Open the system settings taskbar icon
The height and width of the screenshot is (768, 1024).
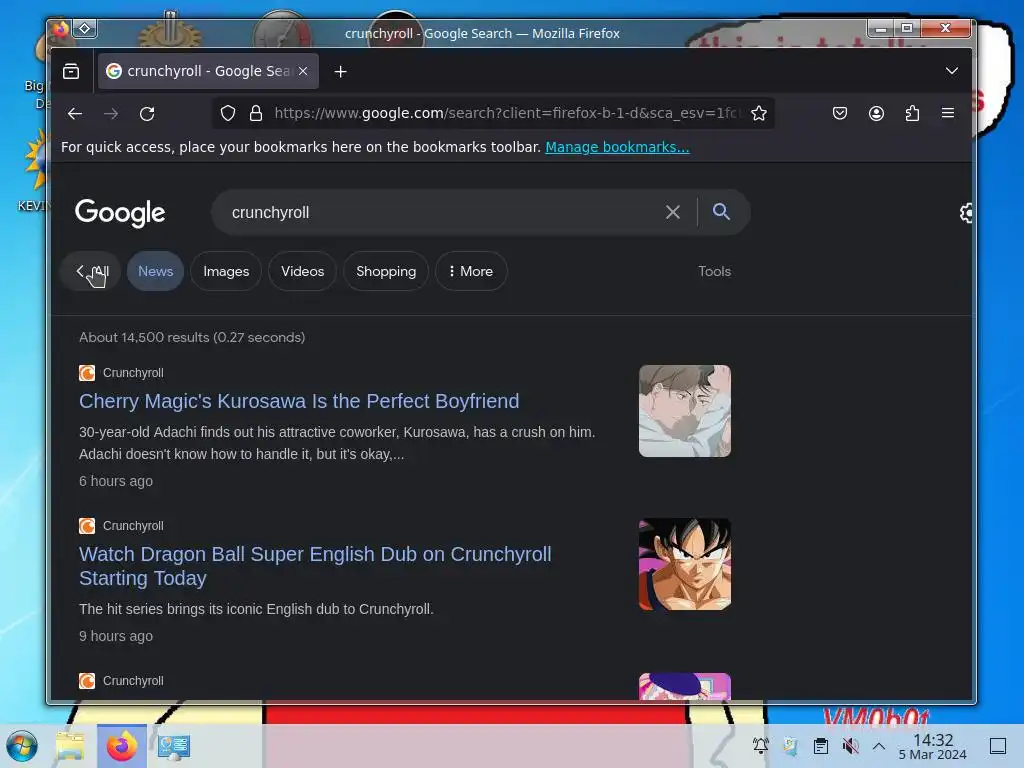[x=174, y=746]
